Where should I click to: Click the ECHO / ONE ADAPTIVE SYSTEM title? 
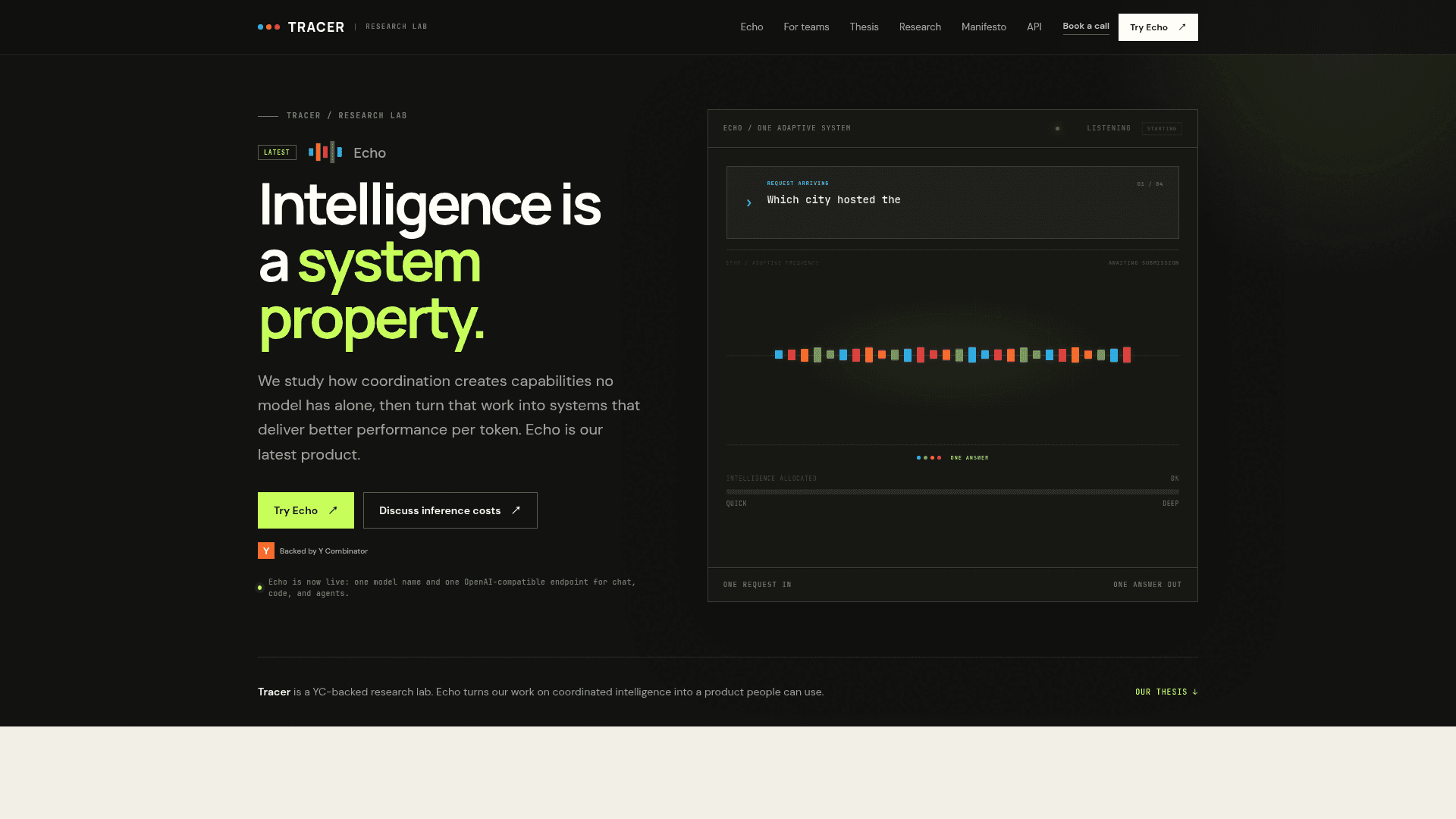(x=787, y=128)
